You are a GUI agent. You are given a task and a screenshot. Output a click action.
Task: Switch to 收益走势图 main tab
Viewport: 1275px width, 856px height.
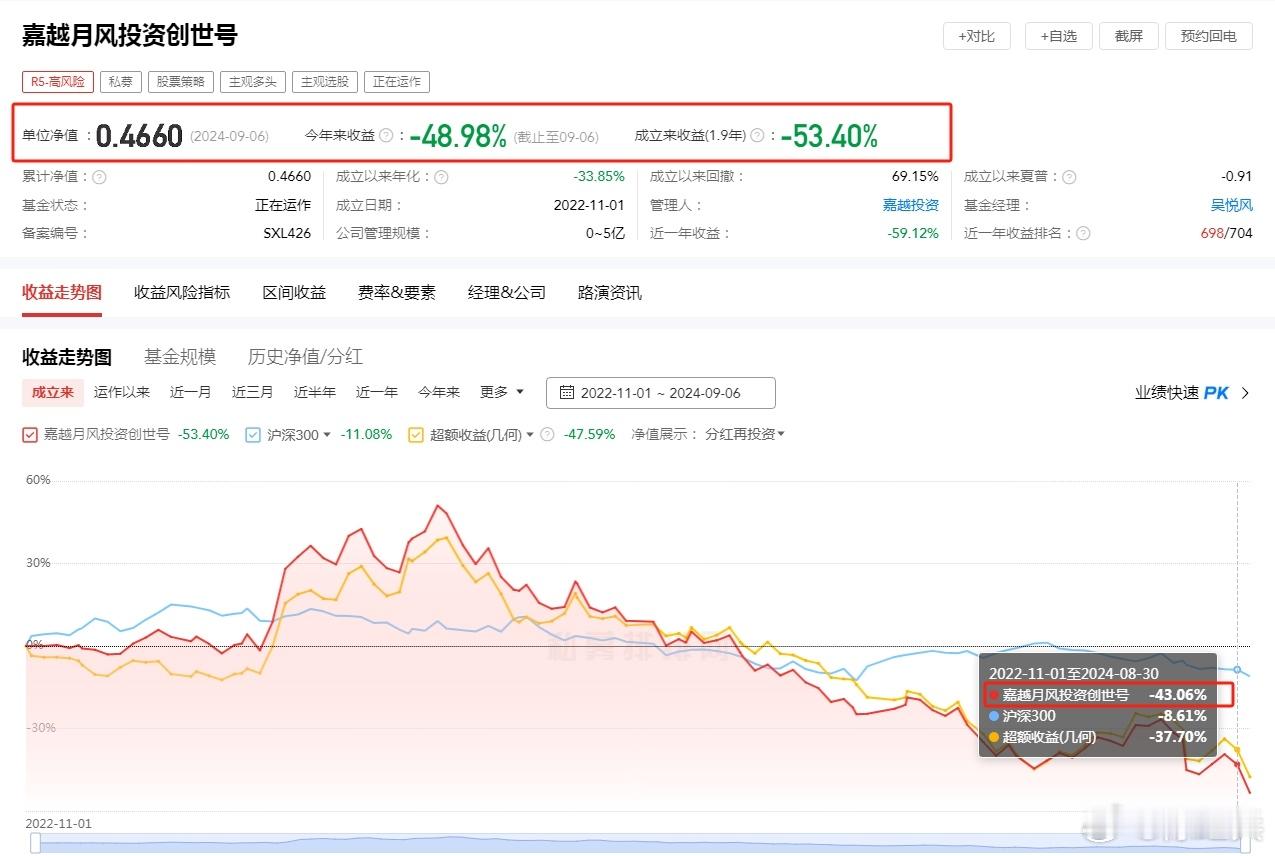coord(62,292)
